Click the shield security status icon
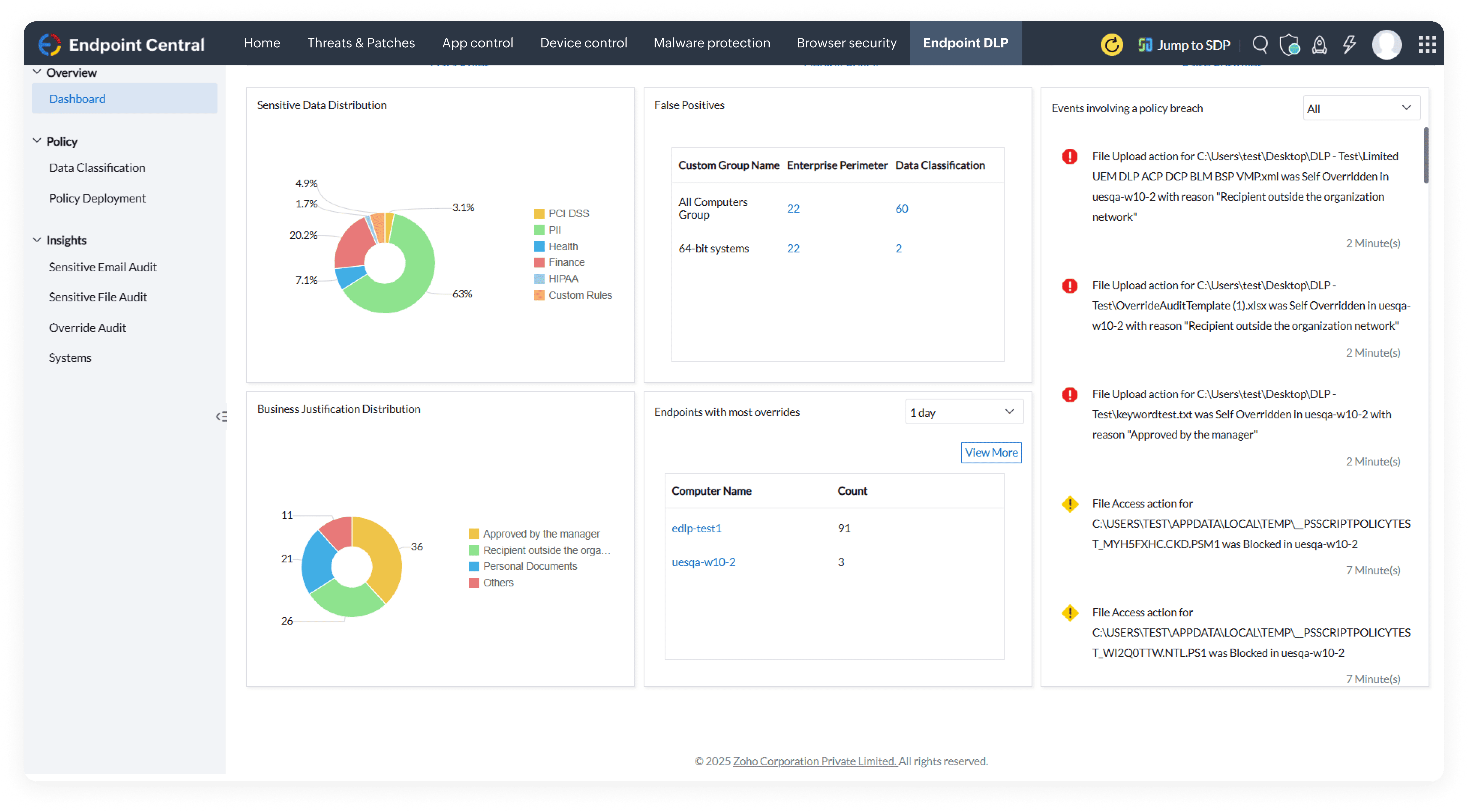The height and width of the screenshot is (812, 1468). tap(1289, 44)
